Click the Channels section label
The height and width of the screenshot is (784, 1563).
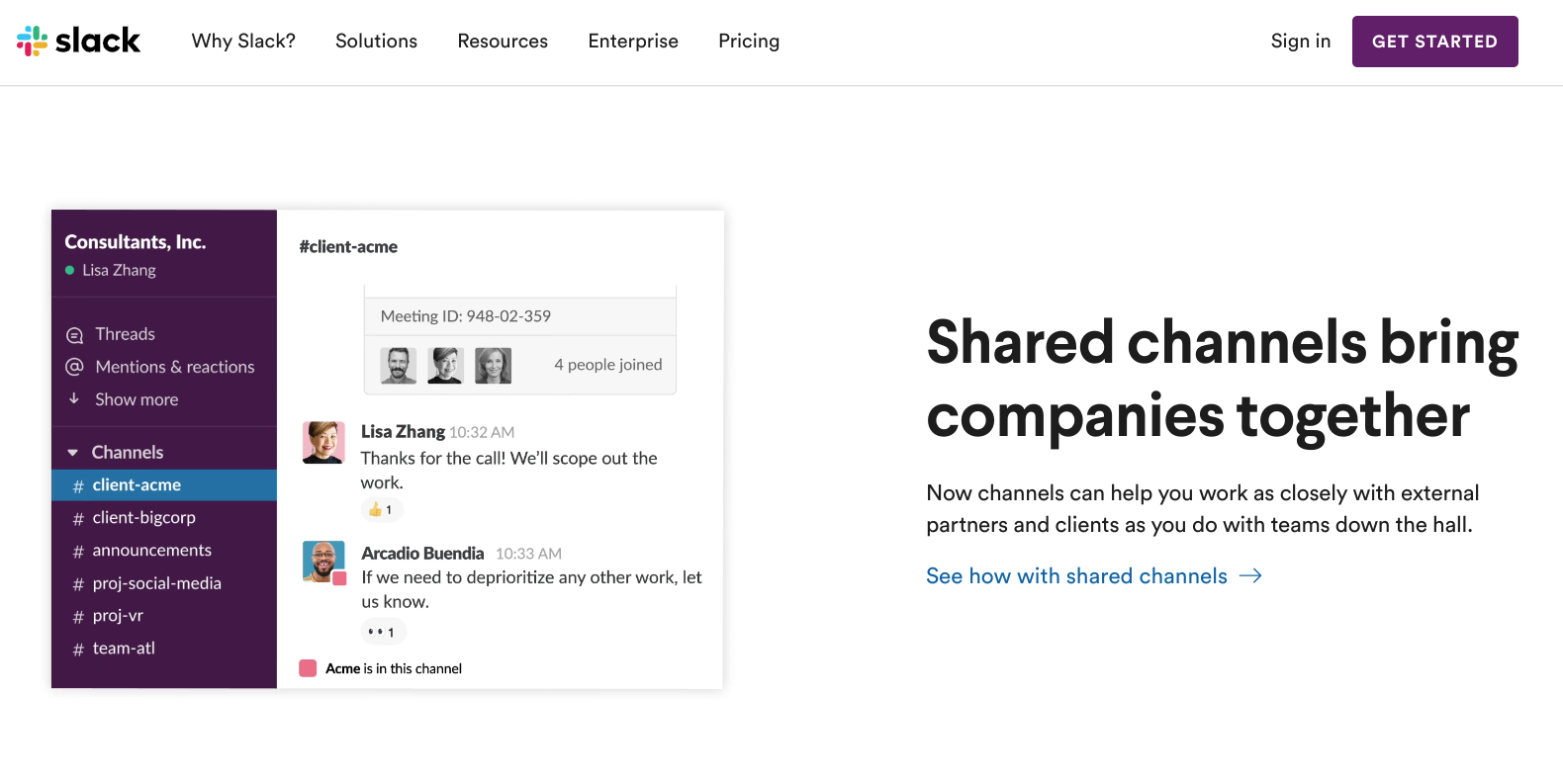click(x=128, y=452)
